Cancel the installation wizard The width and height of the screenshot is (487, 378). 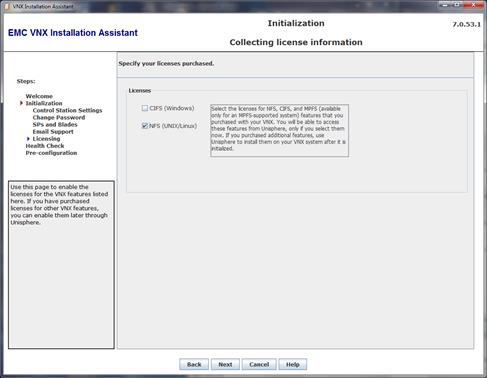(x=259, y=364)
